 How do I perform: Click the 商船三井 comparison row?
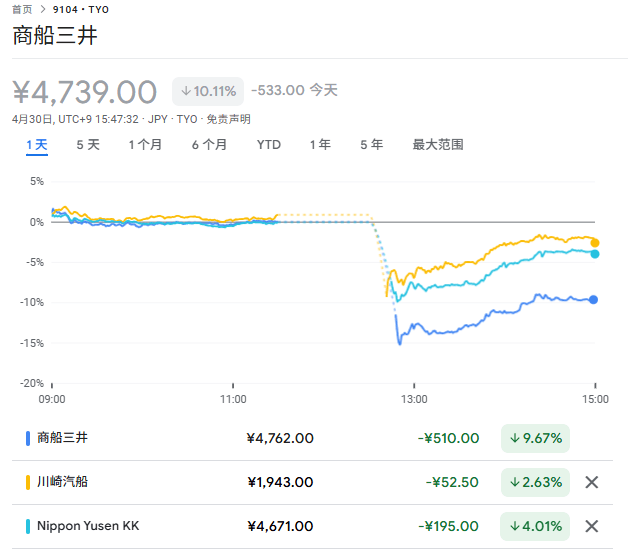[300, 438]
